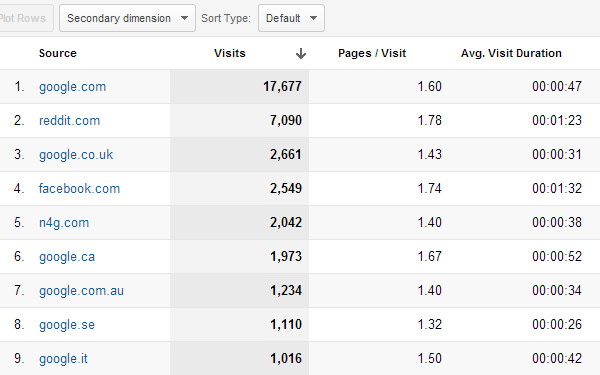Click the 1.43 pages per visit cell
Screen dimensions: 600x375
click(429, 155)
